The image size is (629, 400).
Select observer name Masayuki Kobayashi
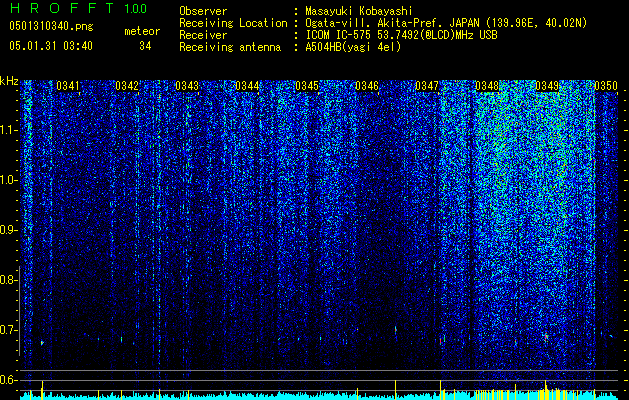coord(359,11)
